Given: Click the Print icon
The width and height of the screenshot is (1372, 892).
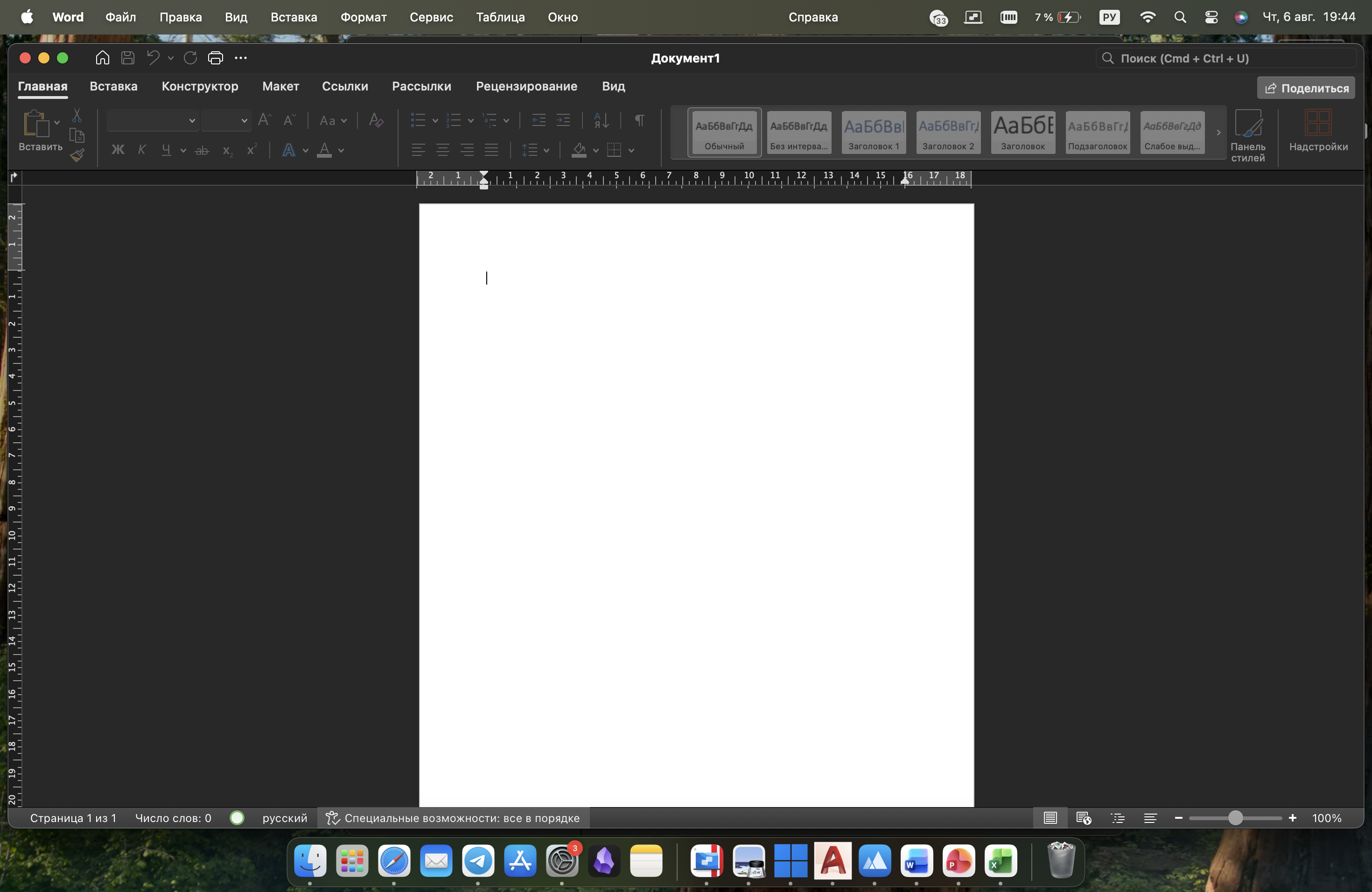Looking at the screenshot, I should coord(215,58).
